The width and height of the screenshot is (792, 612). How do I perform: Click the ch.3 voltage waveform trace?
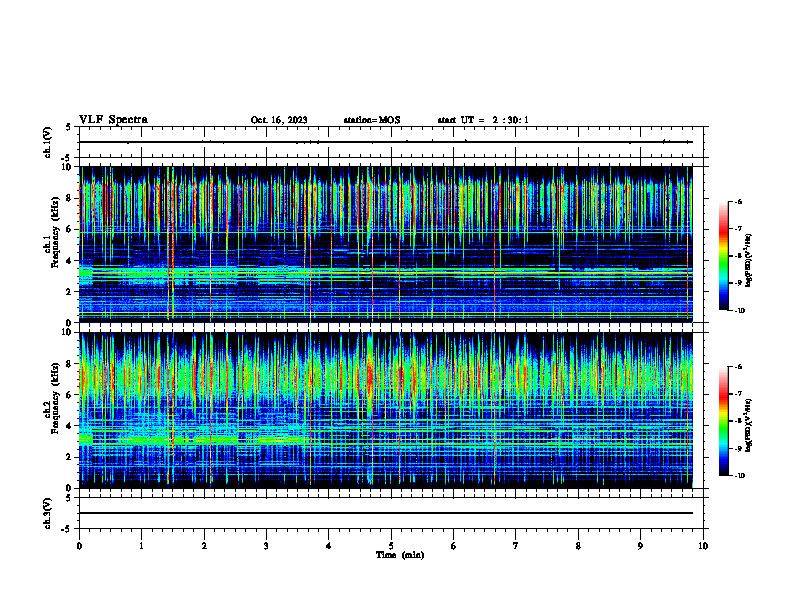(386, 513)
